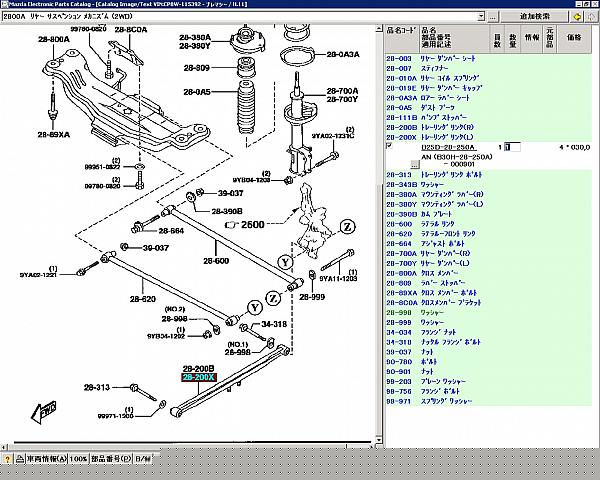Click 28-664 adjust bolt label in diagram
The image size is (600, 480).
tap(171, 231)
